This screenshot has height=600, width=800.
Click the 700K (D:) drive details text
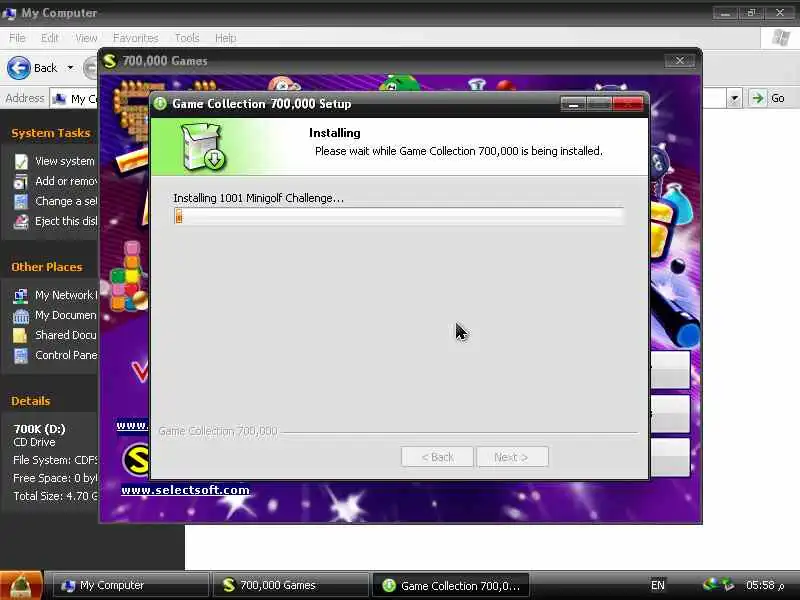(39, 429)
